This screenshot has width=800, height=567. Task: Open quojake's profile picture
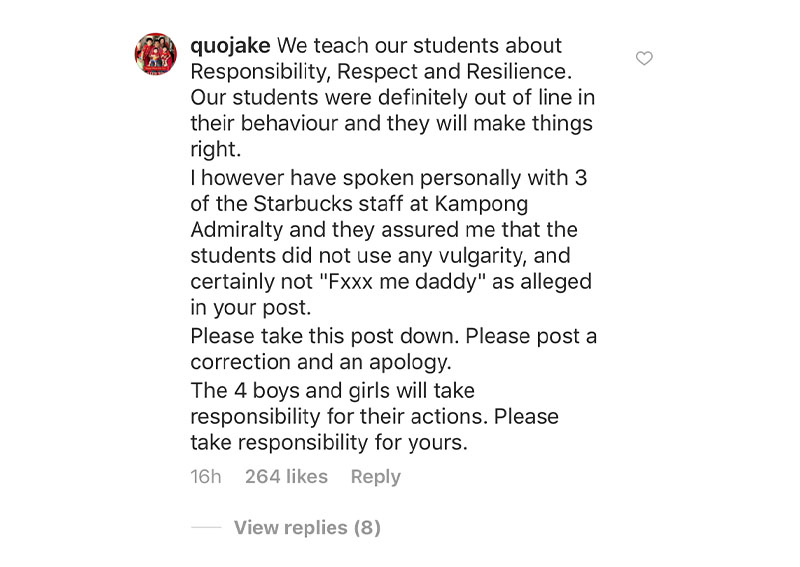pyautogui.click(x=155, y=54)
